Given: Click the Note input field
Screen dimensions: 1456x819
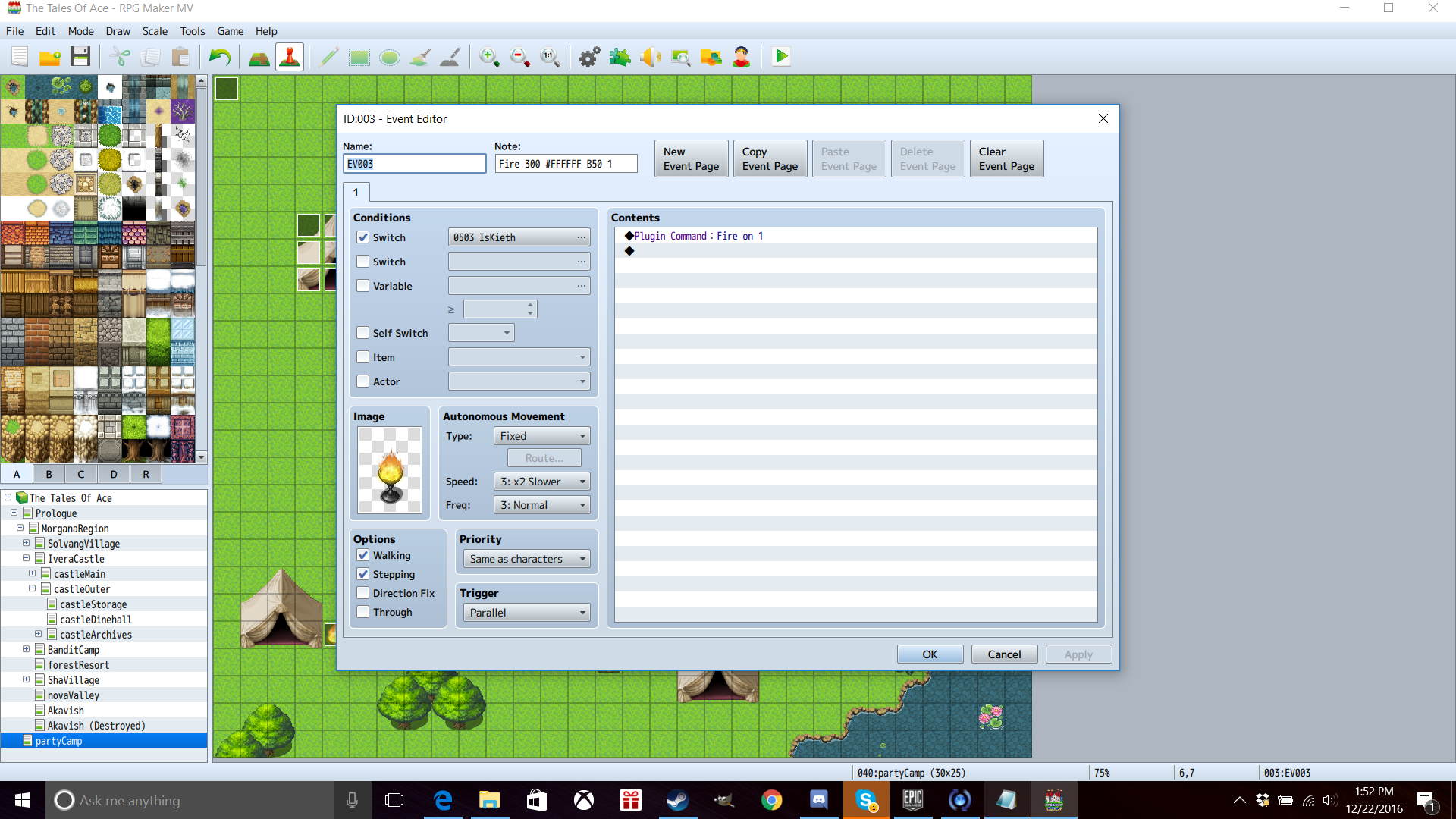Looking at the screenshot, I should tap(566, 164).
